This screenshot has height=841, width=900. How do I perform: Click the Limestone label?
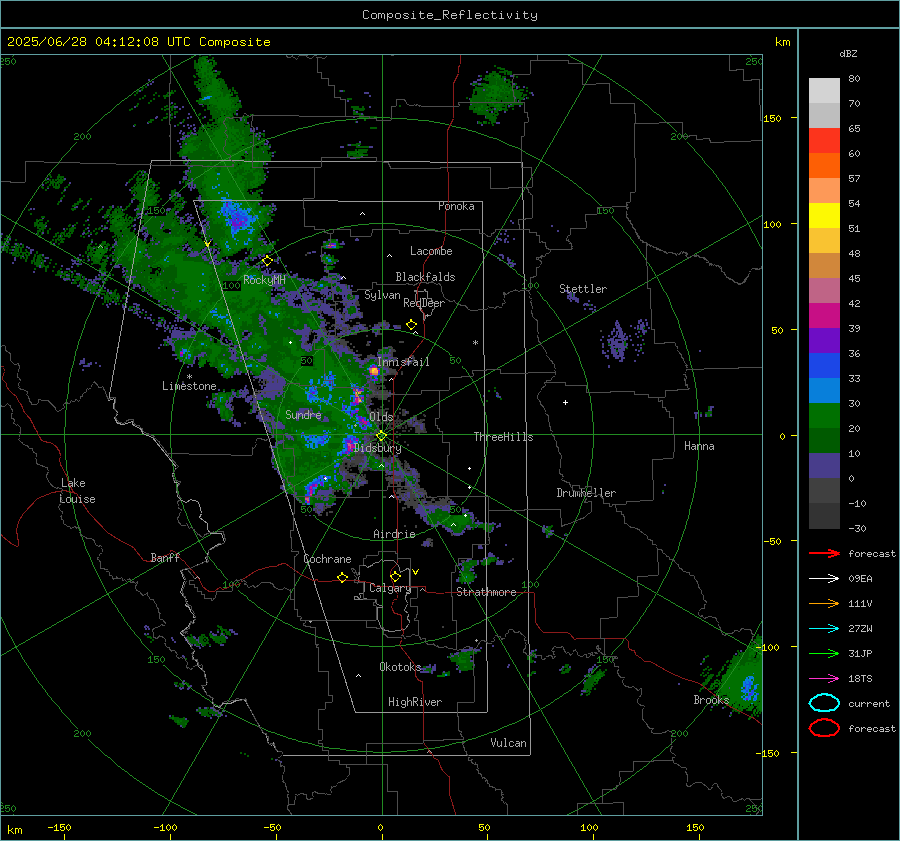tap(189, 386)
